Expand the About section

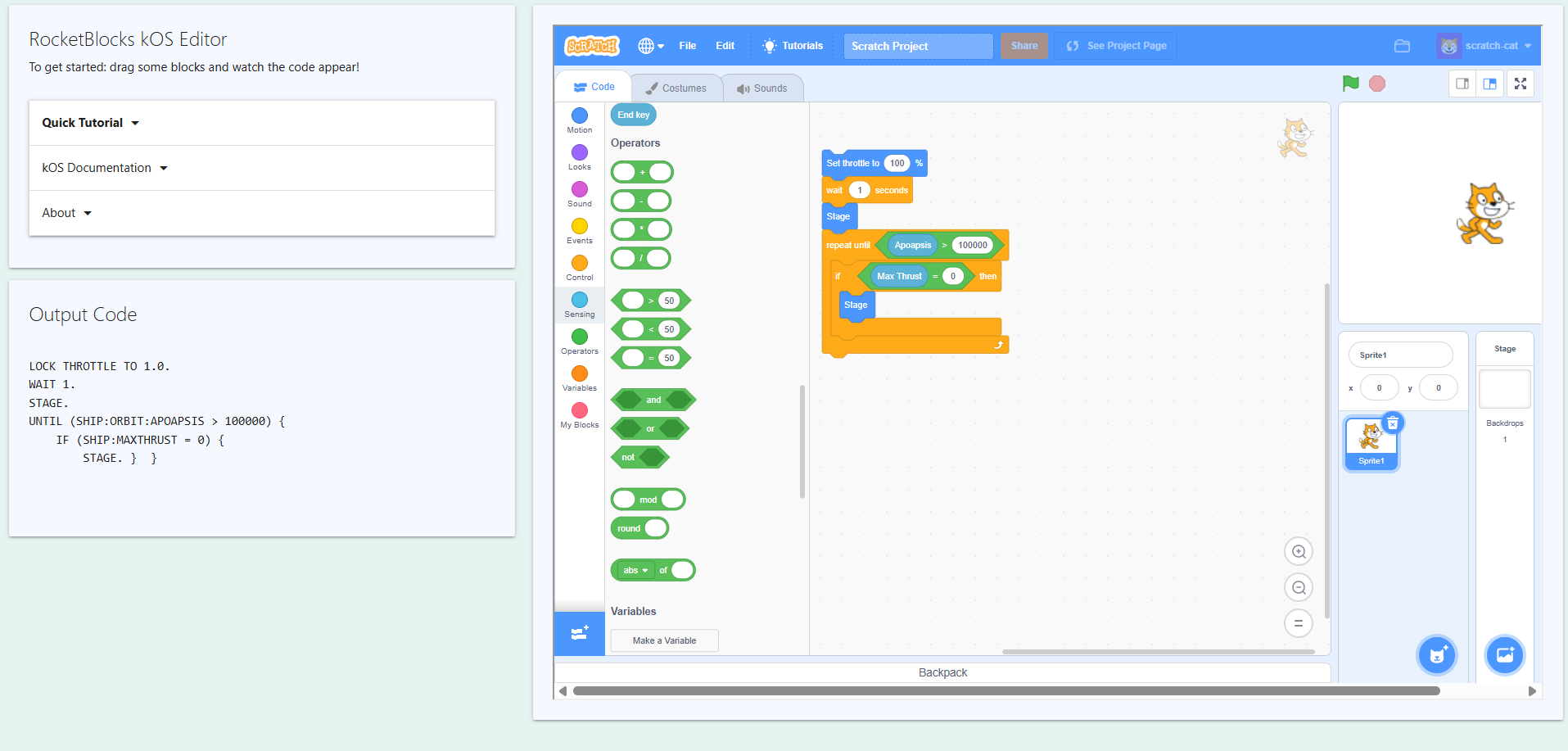262,213
